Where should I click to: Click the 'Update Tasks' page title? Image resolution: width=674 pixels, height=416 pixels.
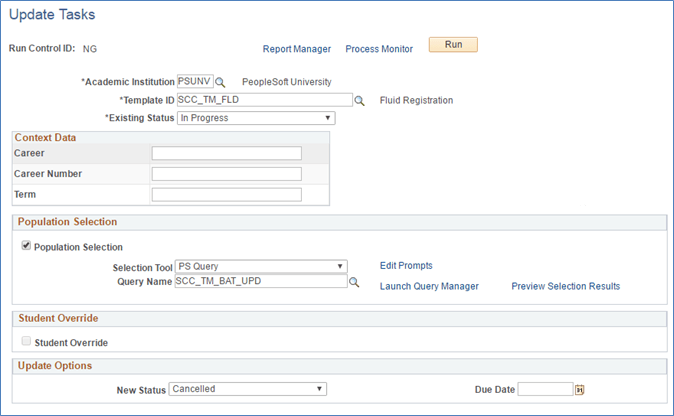52,15
